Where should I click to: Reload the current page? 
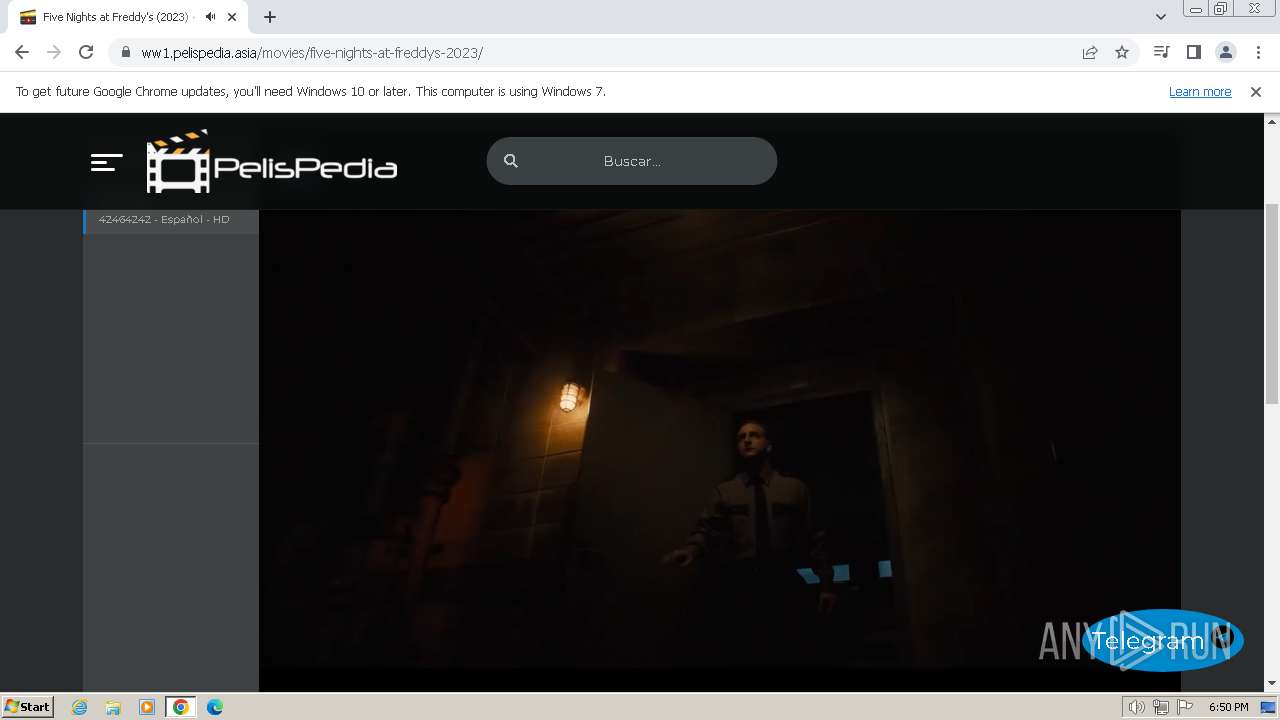point(86,52)
